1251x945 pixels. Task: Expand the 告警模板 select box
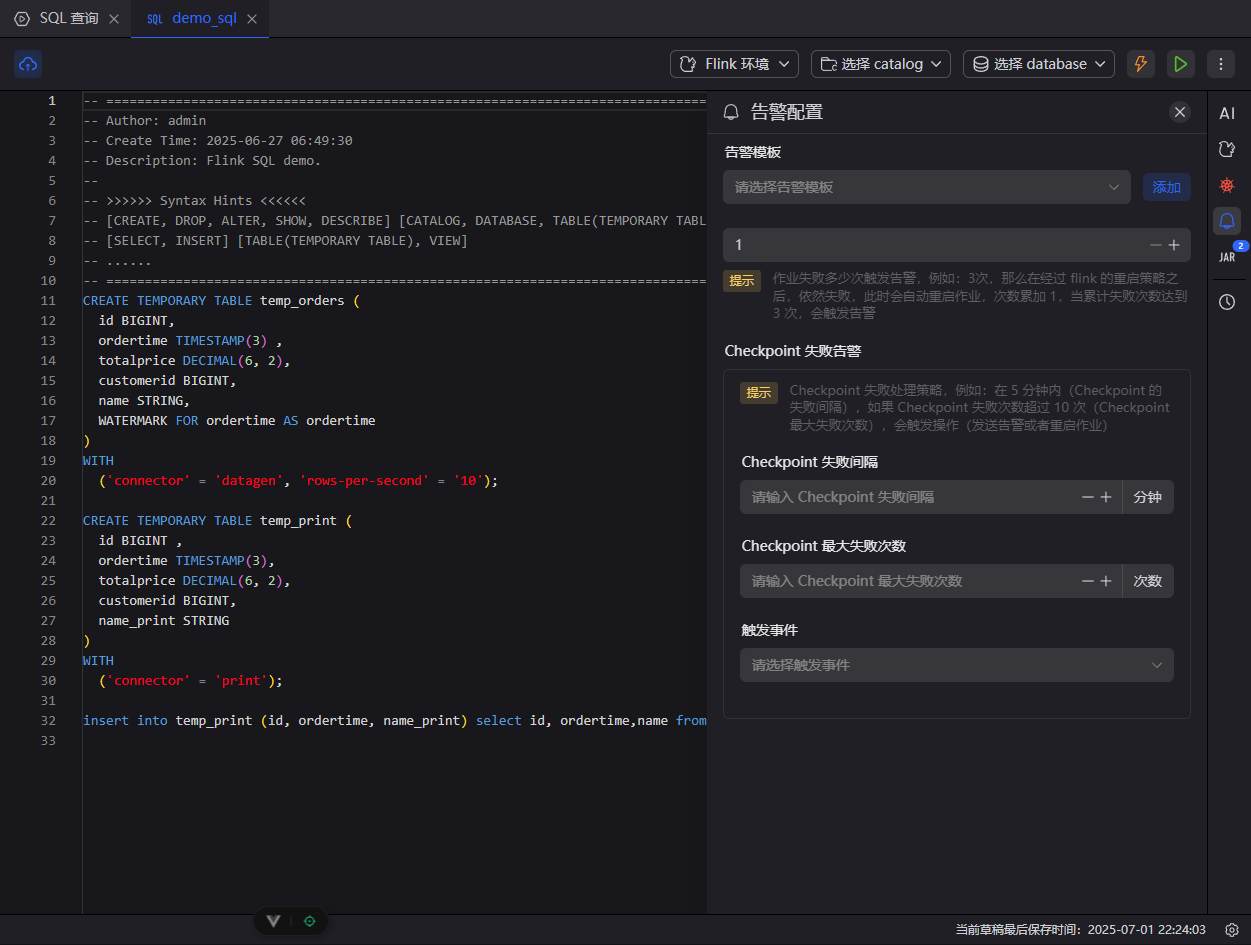click(x=926, y=187)
